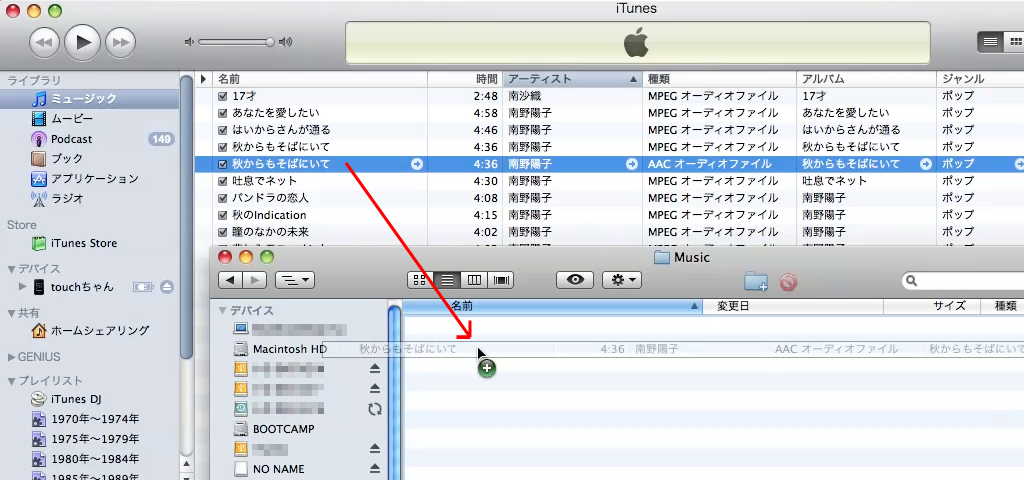Viewport: 1024px width, 480px height.
Task: Uncheck the 秋のIndication checkbox
Action: (223, 215)
